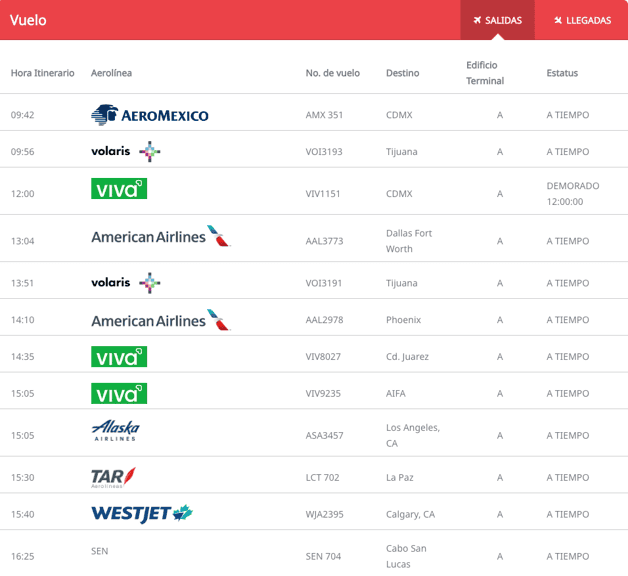Click American Airlines logo for Phoenix flight
628x576 pixels.
[160, 320]
